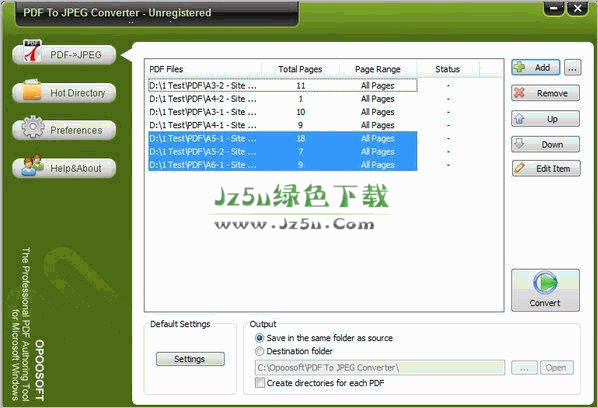Open the Hot Directory section
The height and width of the screenshot is (408, 598).
point(64,93)
